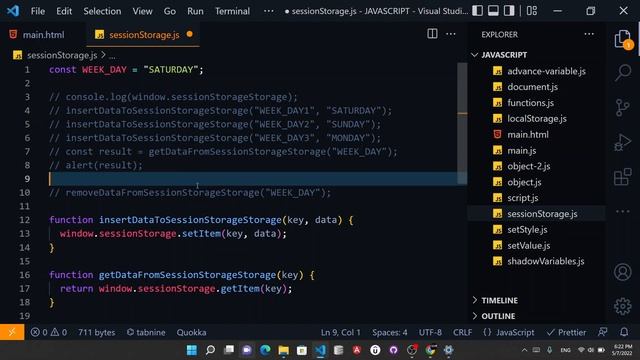Open shadowVariables.js in Explorer
Viewport: 640px width, 360px height.
pos(546,261)
